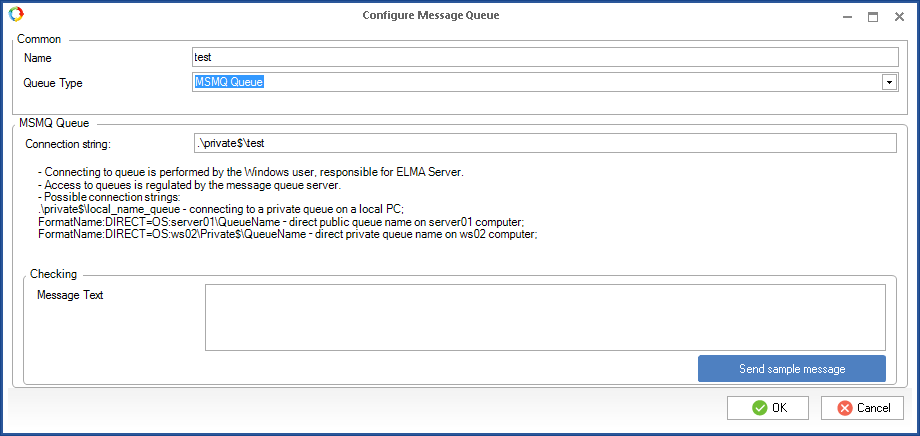
Task: Click the green checkmark icon on OK
Action: (x=760, y=408)
